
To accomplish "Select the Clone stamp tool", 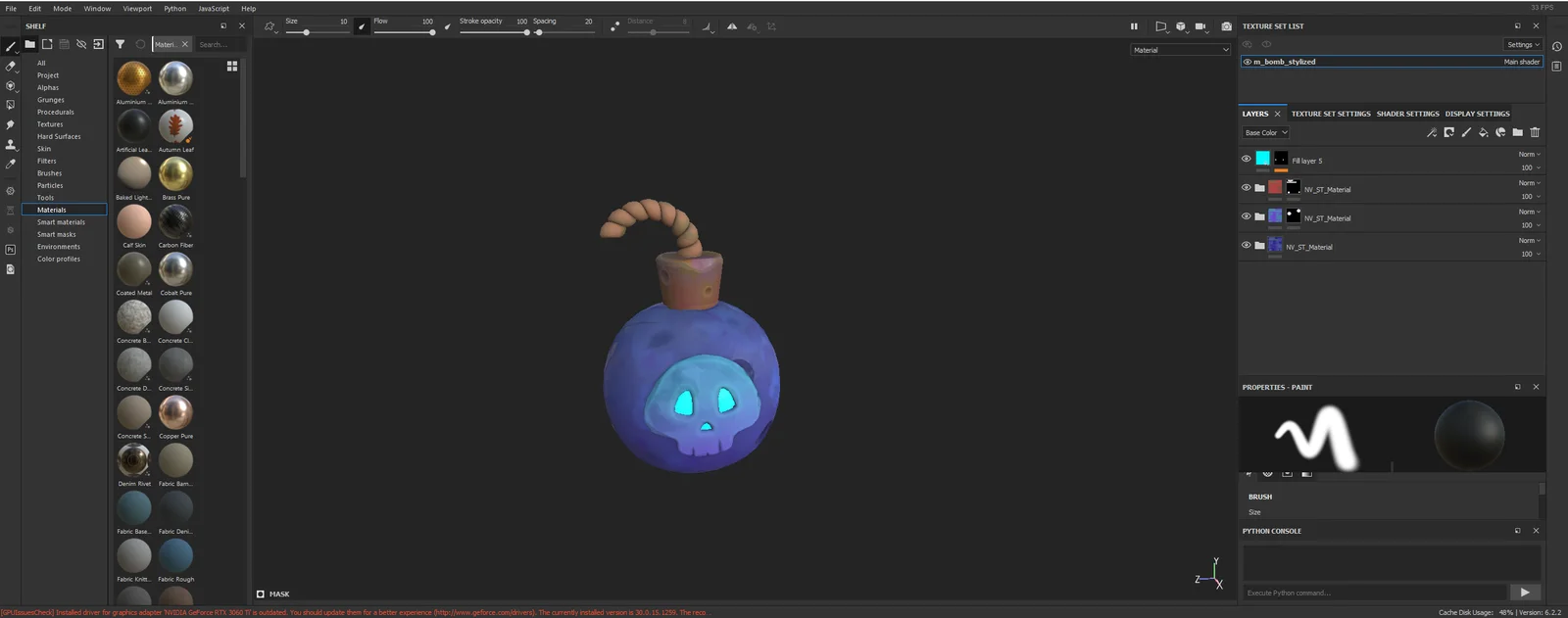I will coord(11,144).
